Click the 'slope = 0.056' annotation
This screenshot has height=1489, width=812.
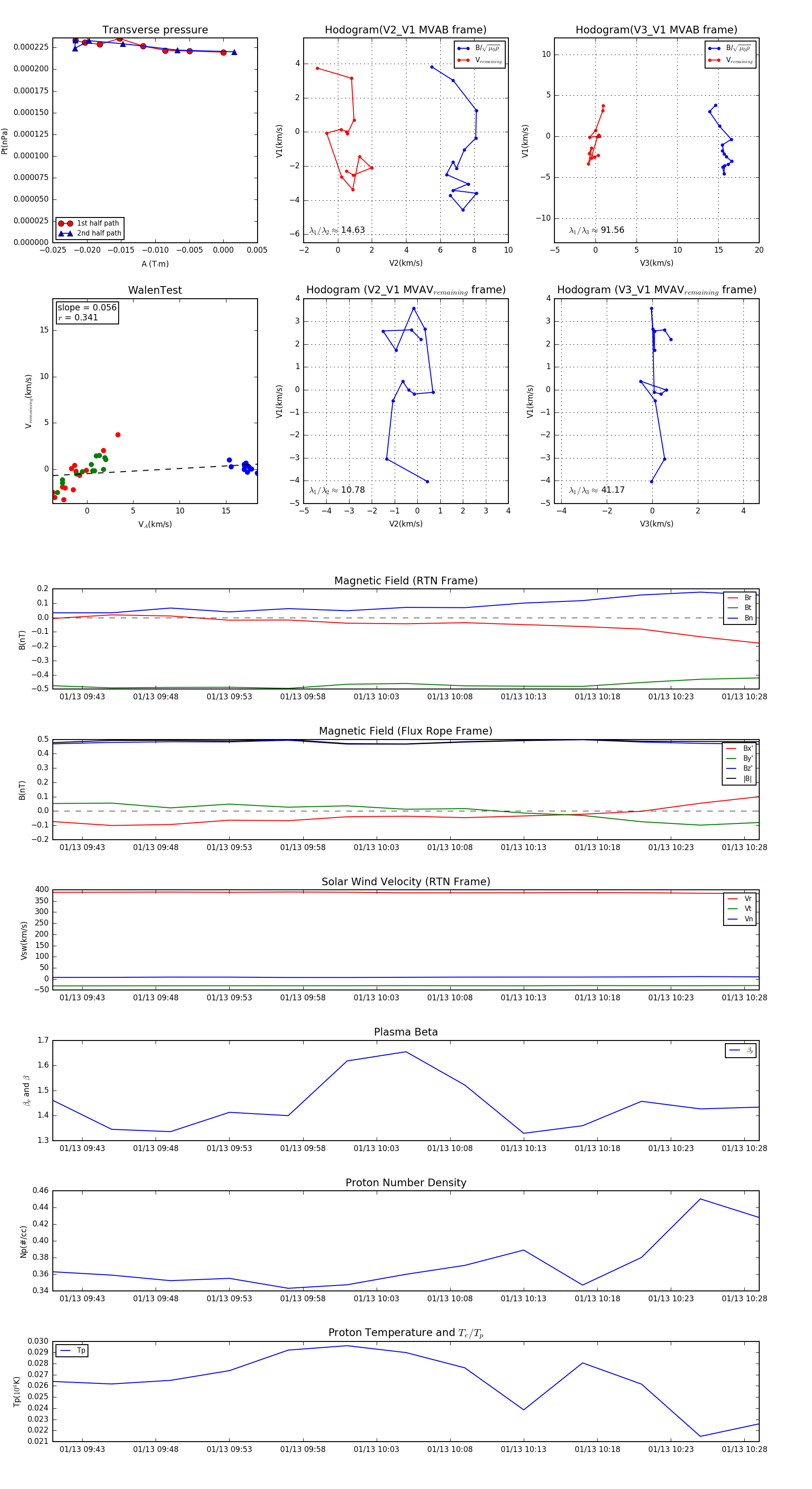coord(87,308)
